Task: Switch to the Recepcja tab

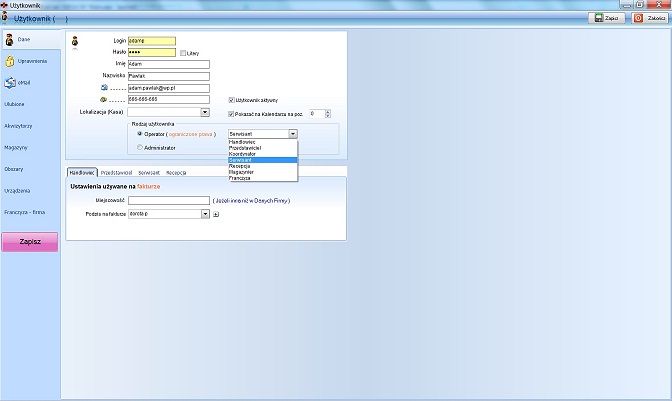Action: pos(176,173)
